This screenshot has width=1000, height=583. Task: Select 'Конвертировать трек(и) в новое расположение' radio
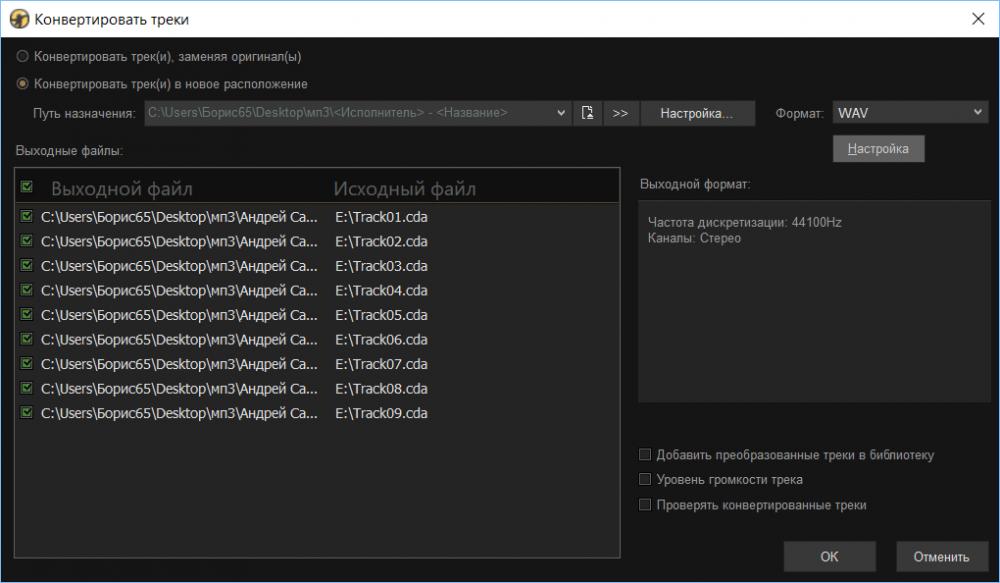22,84
